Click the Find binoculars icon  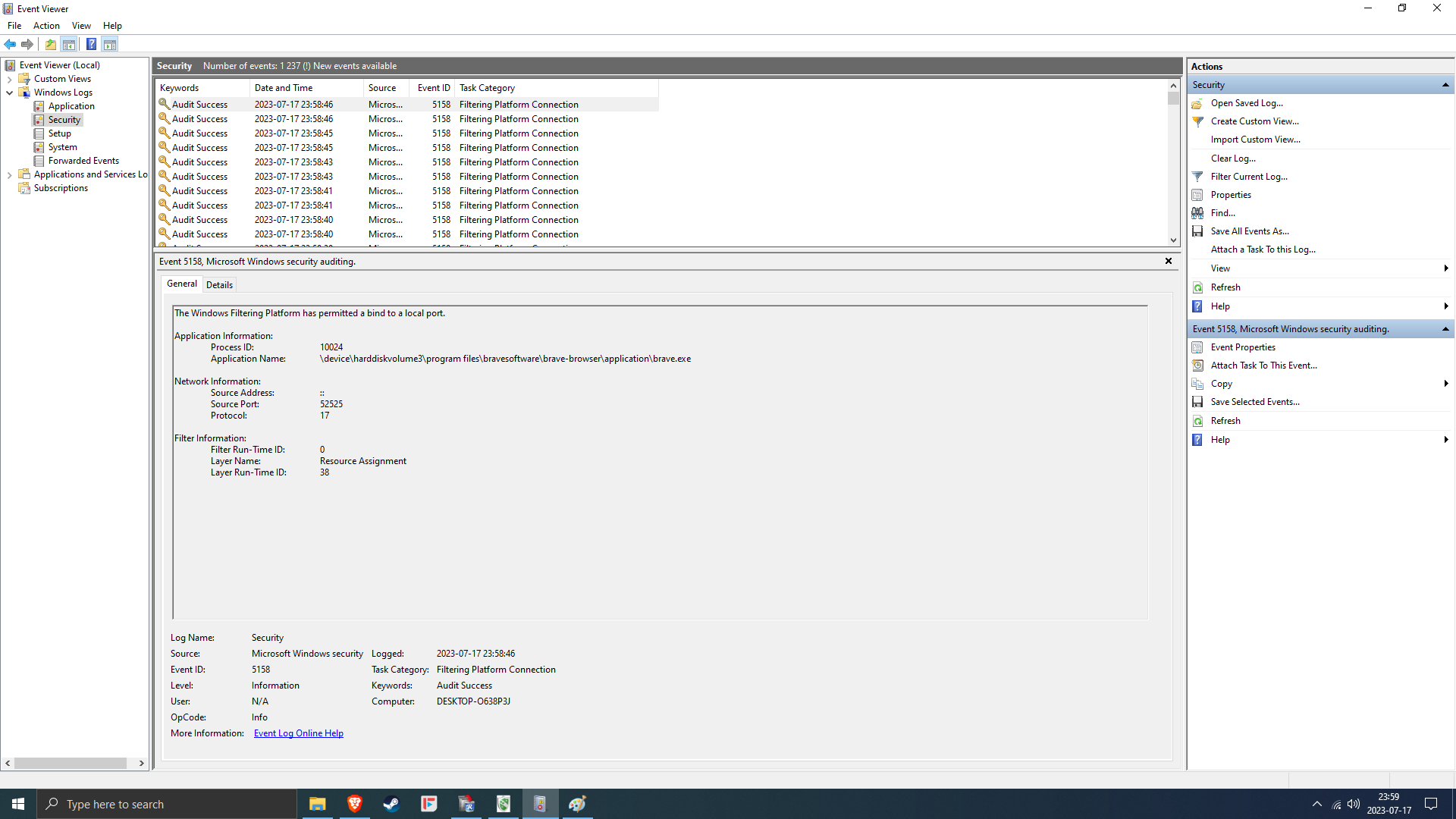[x=1197, y=213]
